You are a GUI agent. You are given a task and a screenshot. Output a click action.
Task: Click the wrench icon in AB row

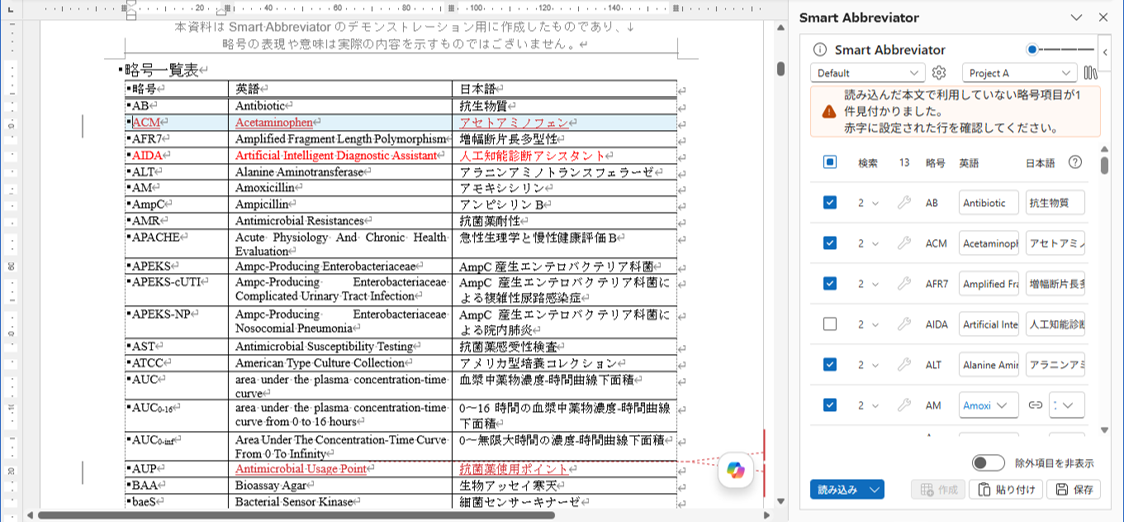pos(904,203)
